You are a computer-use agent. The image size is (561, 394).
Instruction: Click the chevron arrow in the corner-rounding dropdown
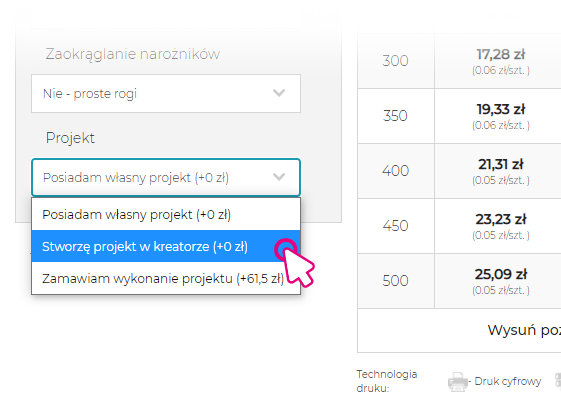point(279,93)
